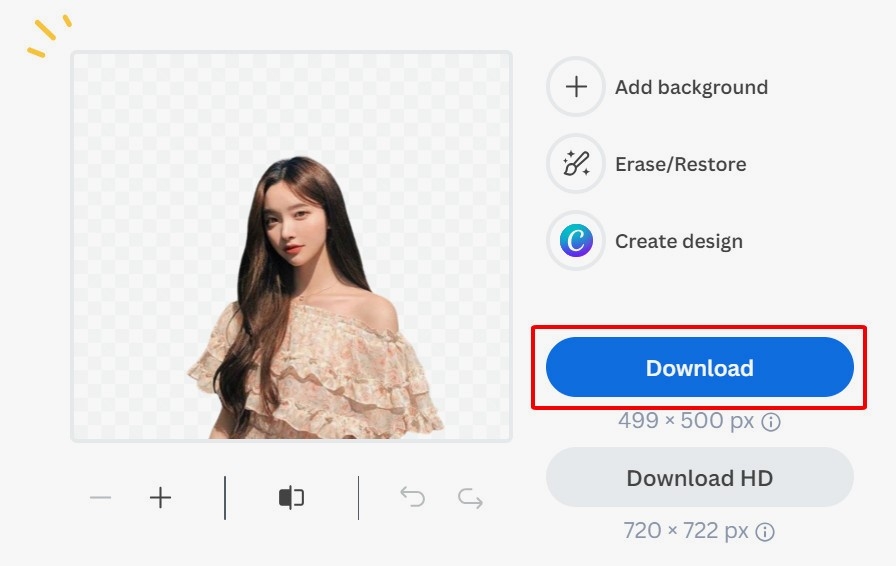Click the Download HD button
The image size is (896, 566).
699,477
